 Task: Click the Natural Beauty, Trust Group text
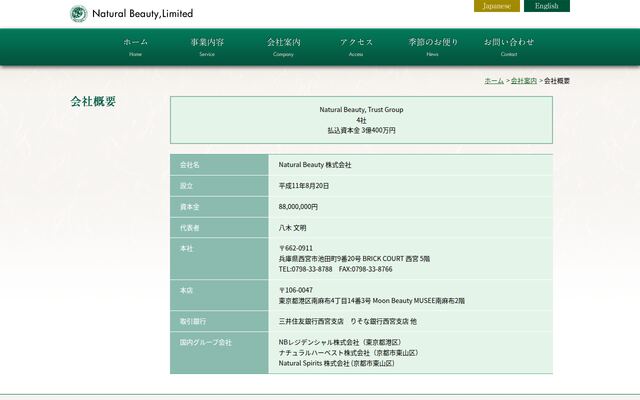click(x=361, y=109)
